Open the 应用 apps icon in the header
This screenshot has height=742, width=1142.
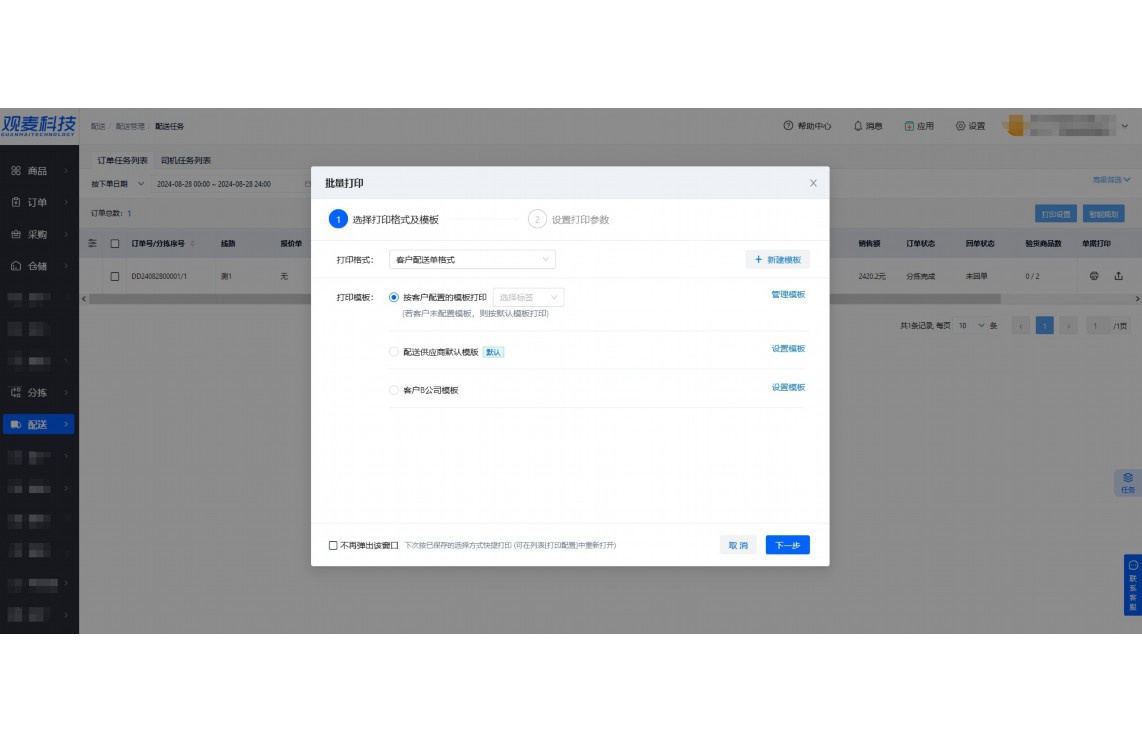click(906, 126)
